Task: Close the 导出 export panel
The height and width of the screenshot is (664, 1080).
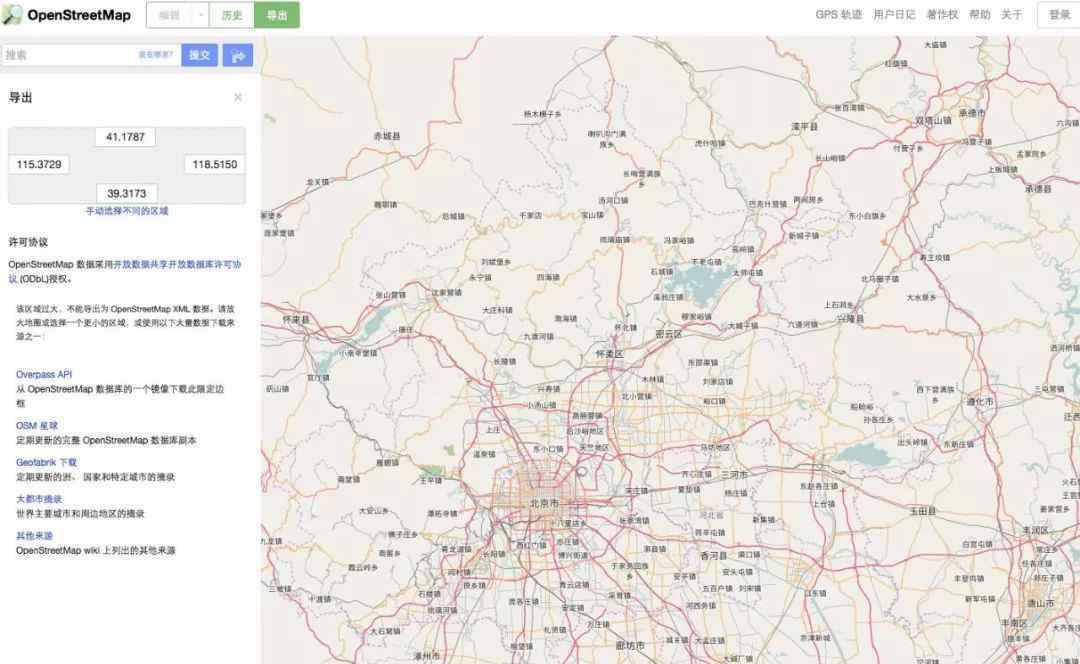Action: click(x=238, y=97)
